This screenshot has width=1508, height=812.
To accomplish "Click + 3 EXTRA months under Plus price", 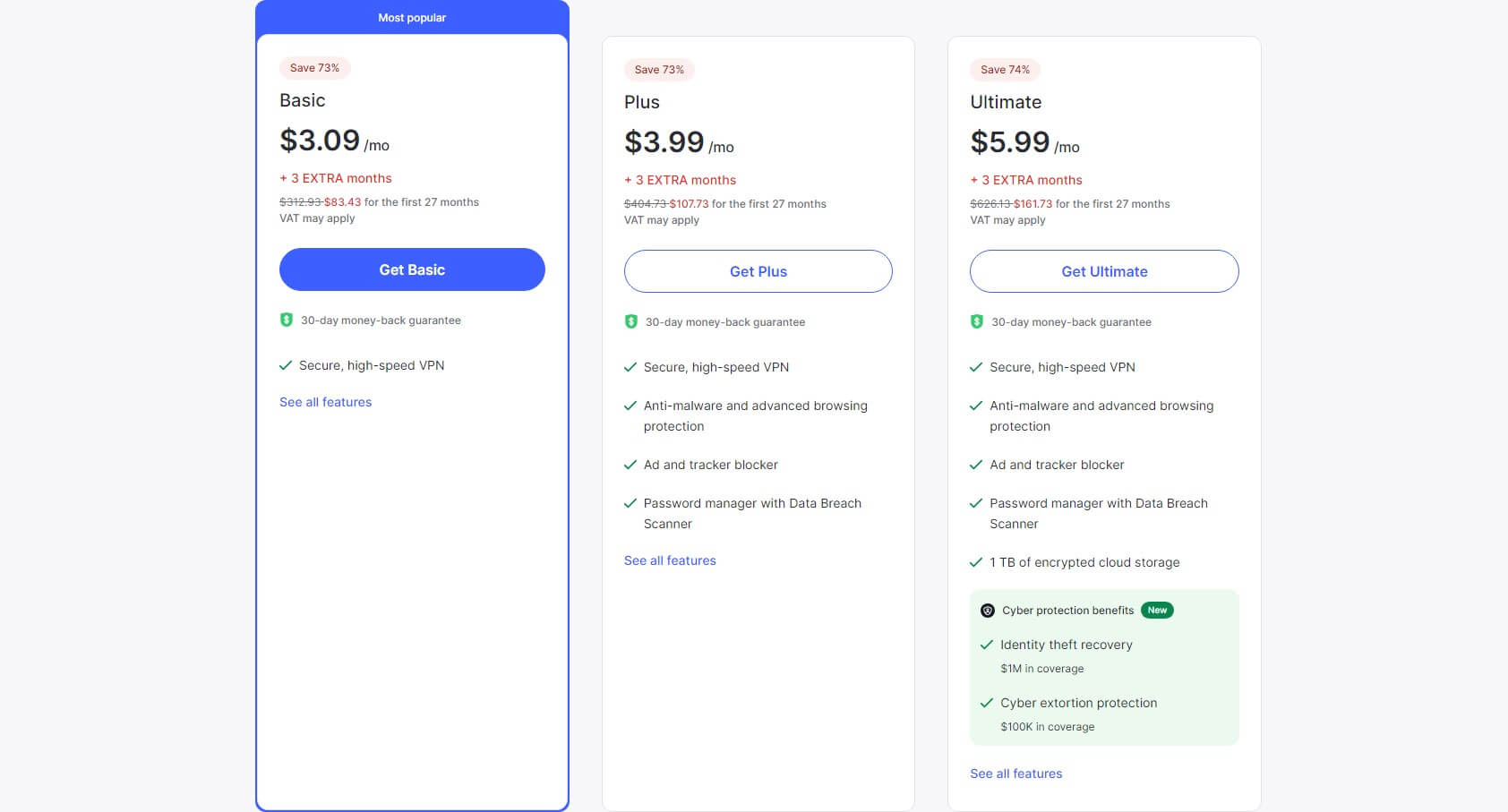I will pos(681,180).
